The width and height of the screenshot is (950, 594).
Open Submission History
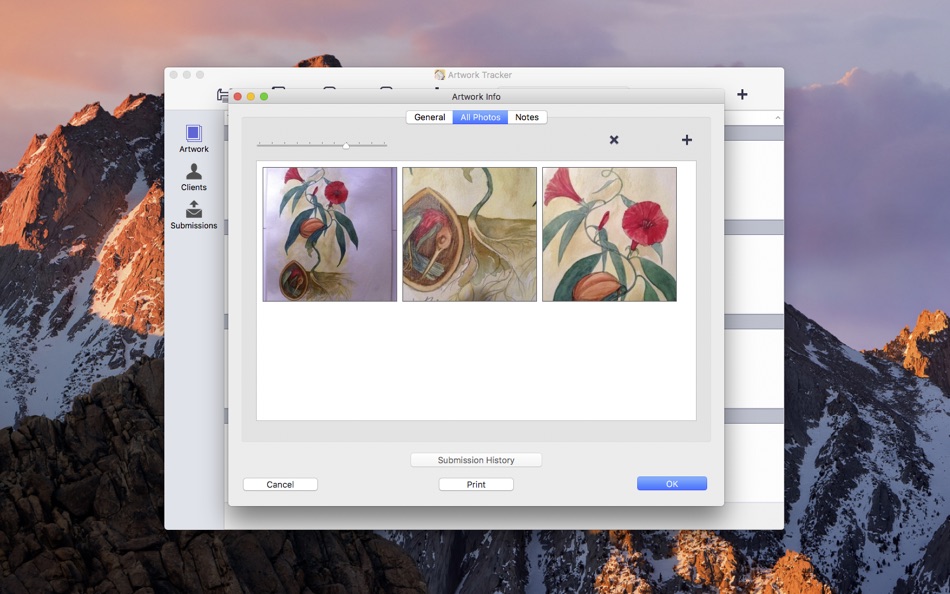coord(475,459)
